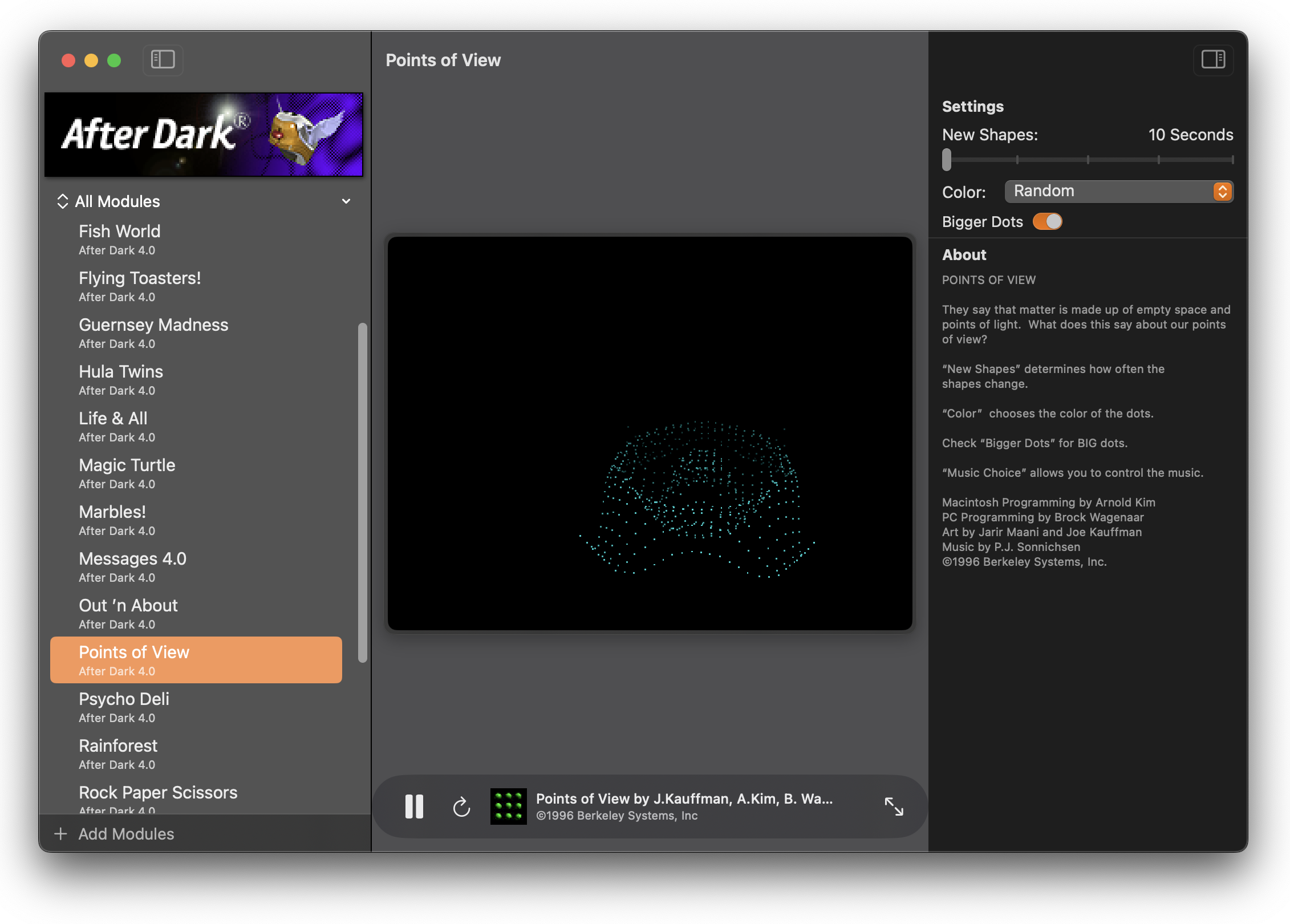Image resolution: width=1290 pixels, height=924 pixels.
Task: Click the About heading
Action: coord(964,255)
